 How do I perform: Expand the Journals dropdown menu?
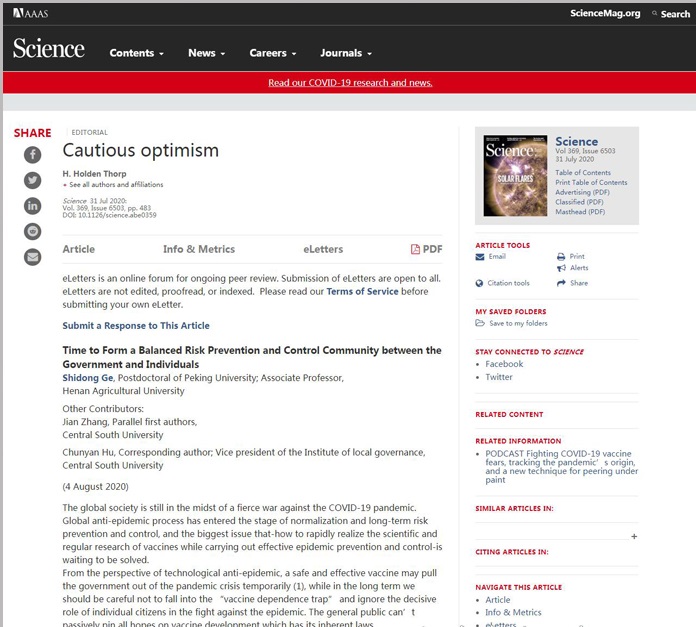click(346, 53)
